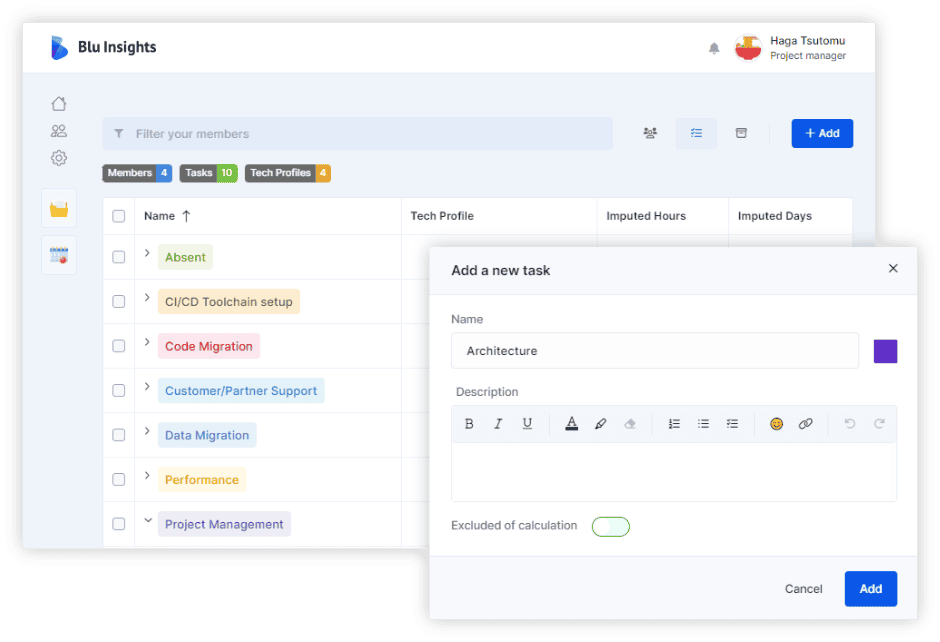Expand the CI/CD Toolchain setup row
The image size is (940, 642).
click(x=147, y=297)
